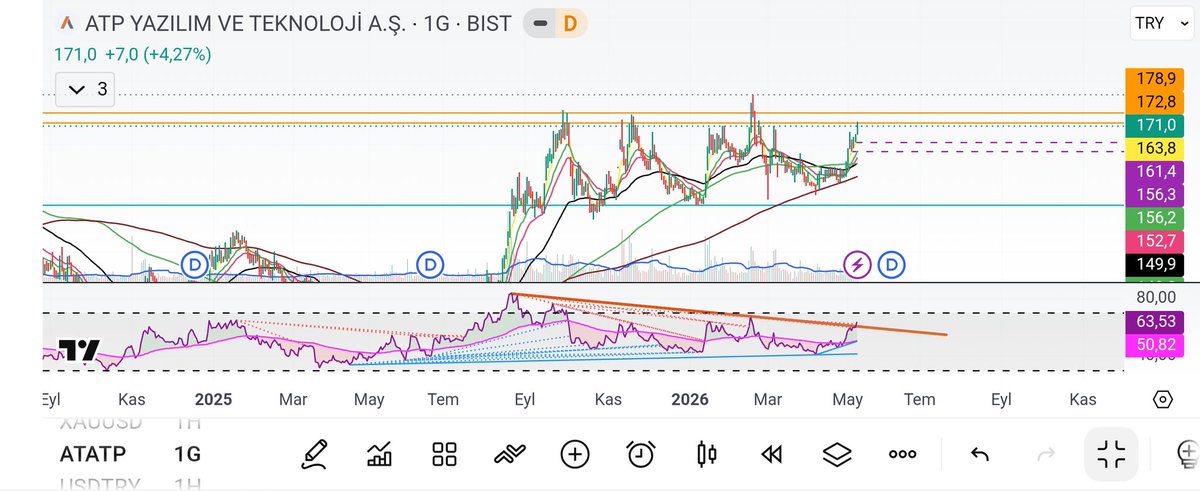1200x491 pixels.
Task: Tap the orange 172,8 price label
Action: [1155, 101]
